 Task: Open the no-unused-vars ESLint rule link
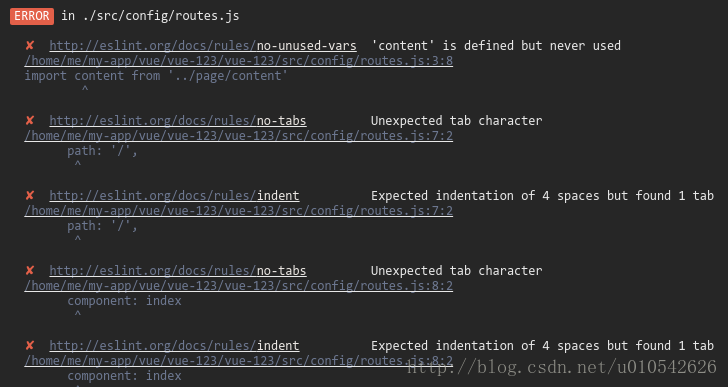[203, 46]
